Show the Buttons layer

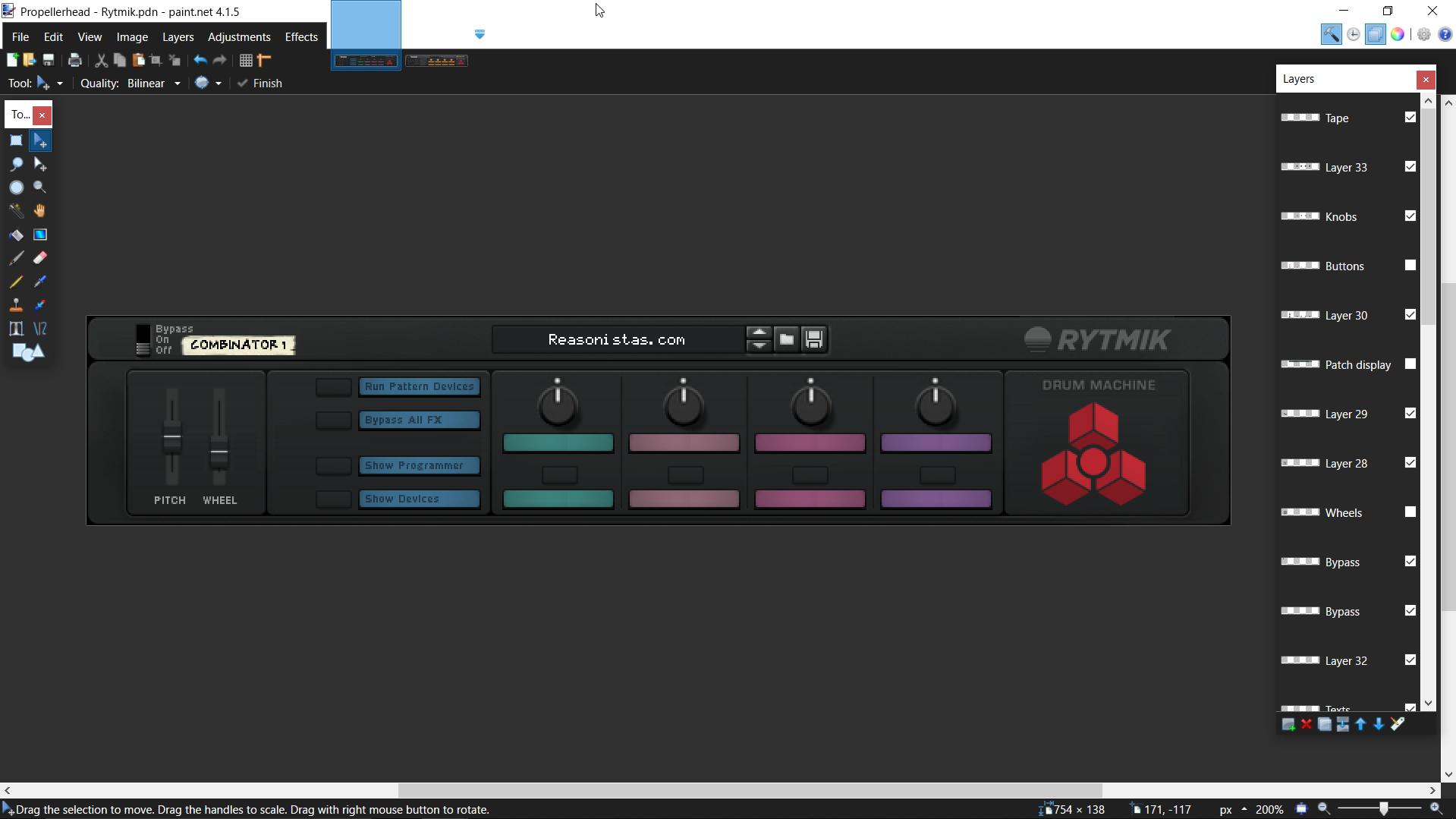1410,266
